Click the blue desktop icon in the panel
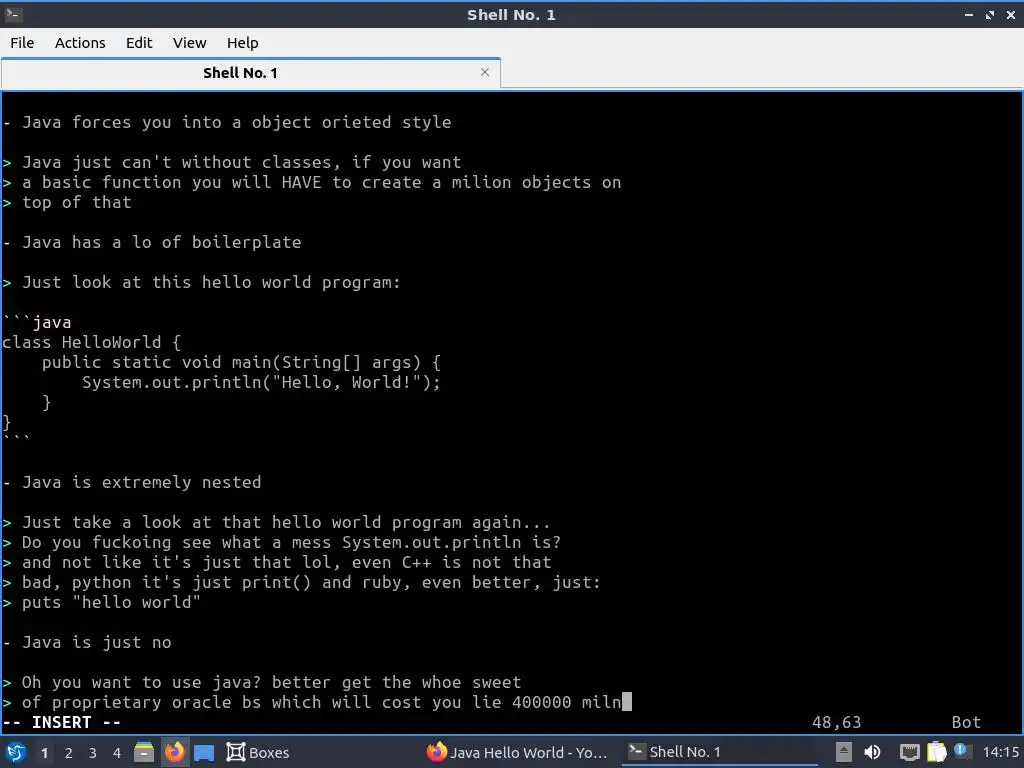This screenshot has height=768, width=1024. click(204, 753)
